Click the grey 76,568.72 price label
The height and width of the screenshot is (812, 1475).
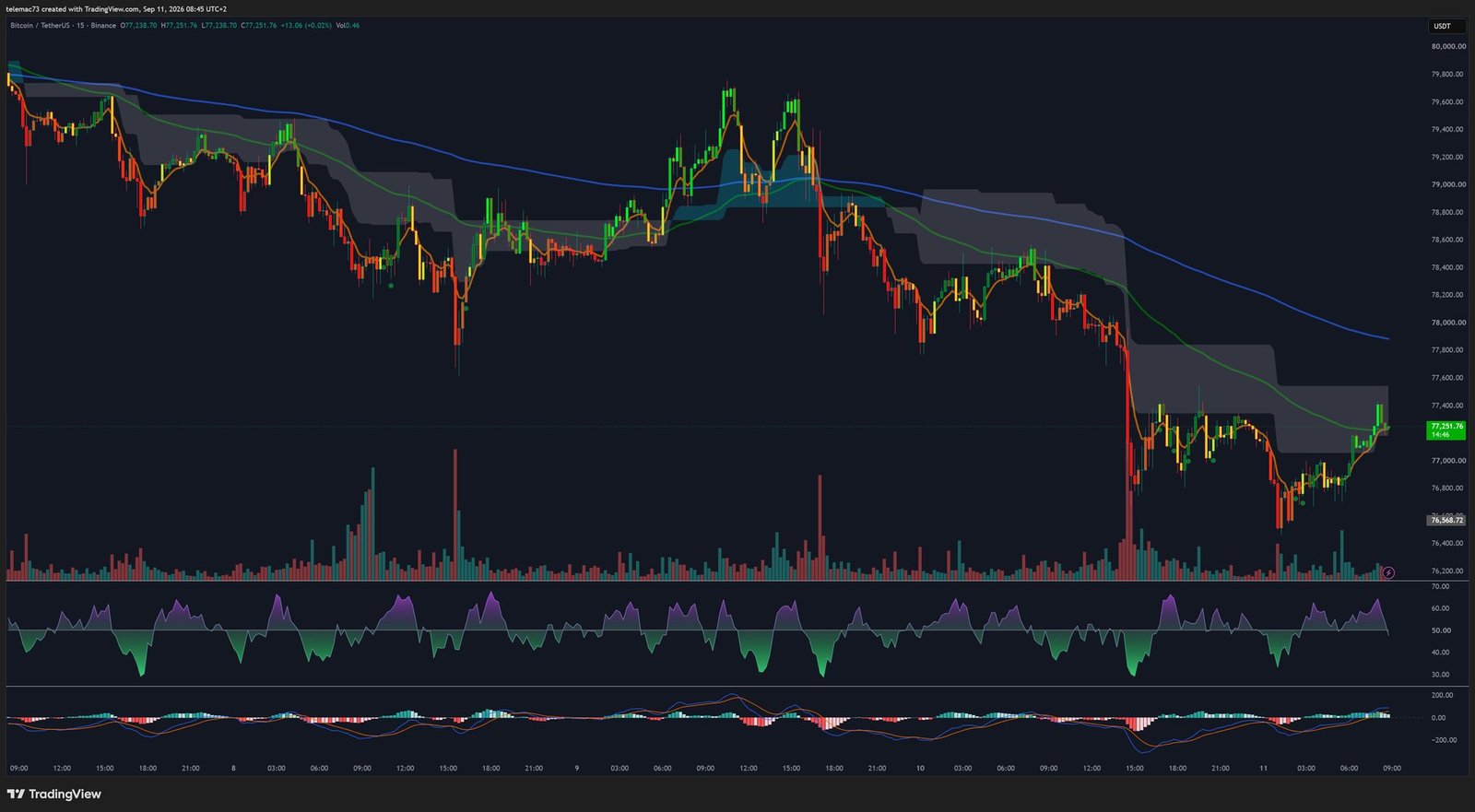[x=1445, y=520]
